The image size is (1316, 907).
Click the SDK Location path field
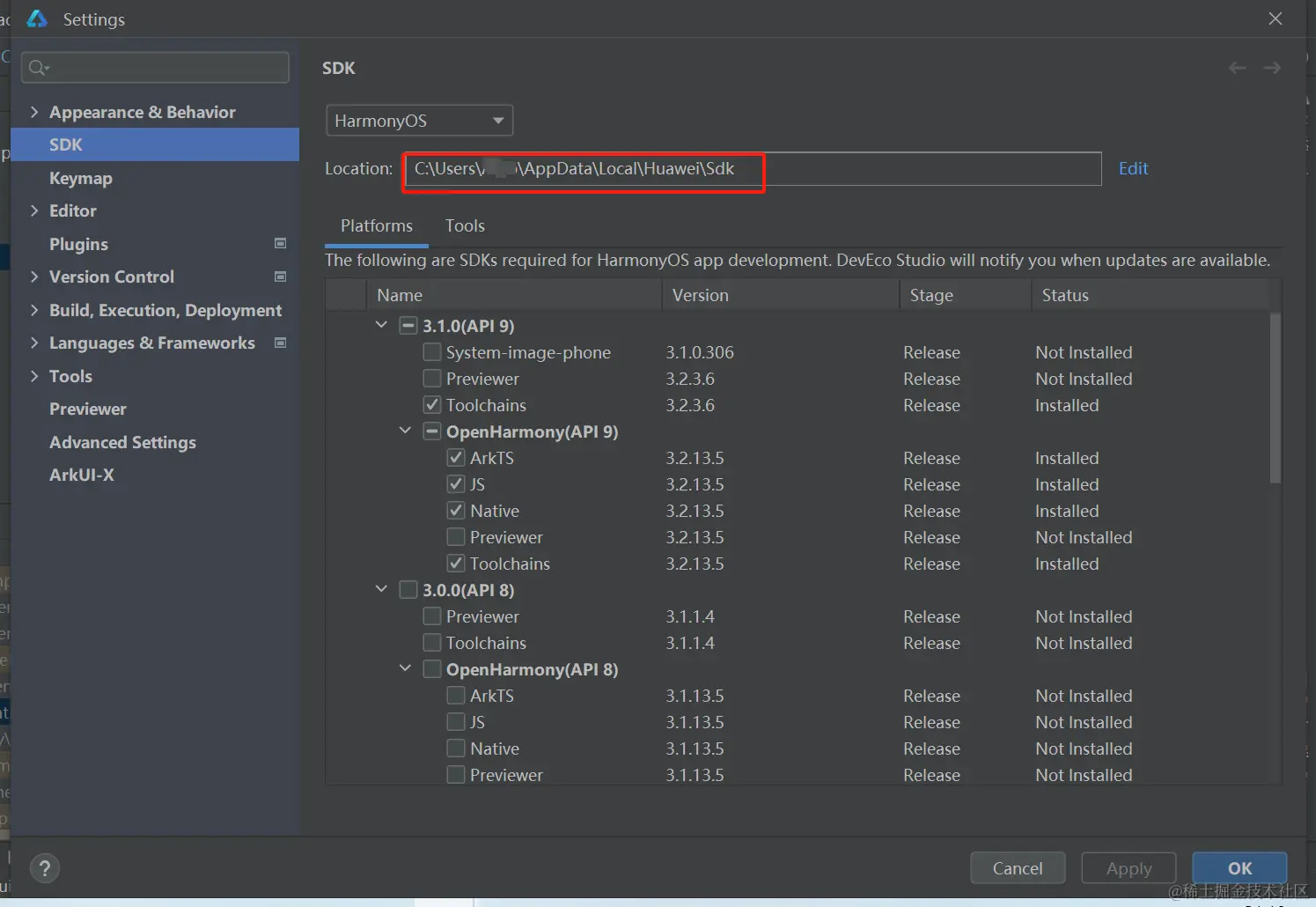[x=753, y=169]
